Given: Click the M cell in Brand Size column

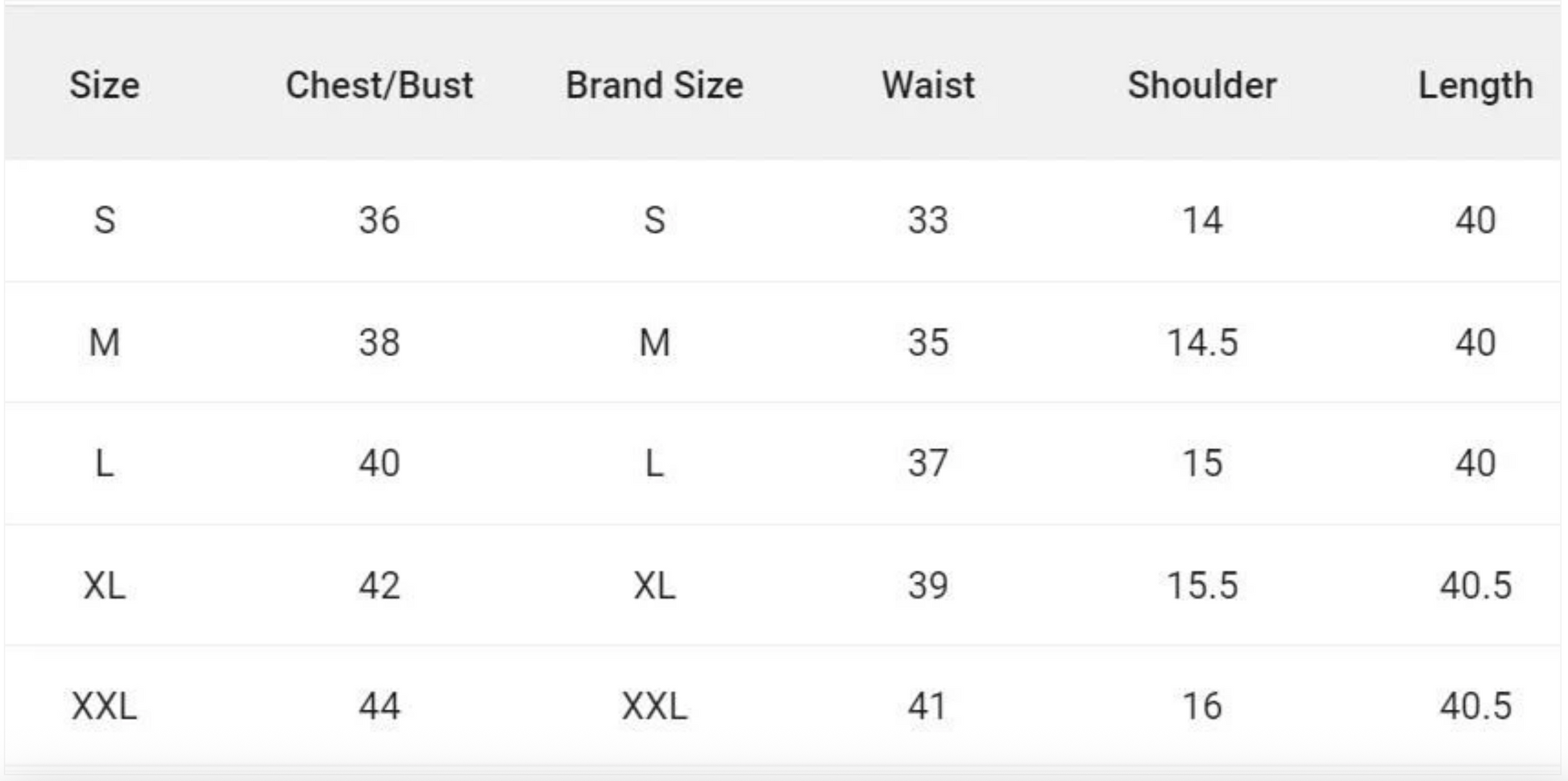Looking at the screenshot, I should 654,343.
